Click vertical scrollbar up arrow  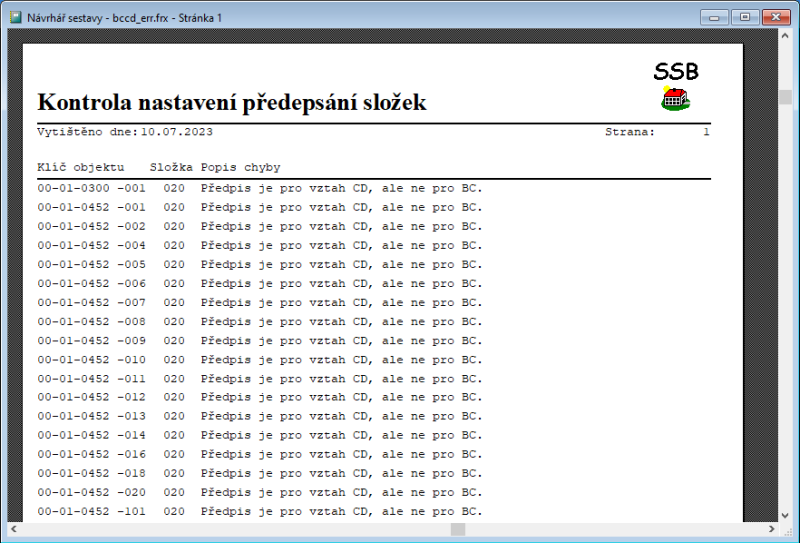pyautogui.click(x=785, y=36)
